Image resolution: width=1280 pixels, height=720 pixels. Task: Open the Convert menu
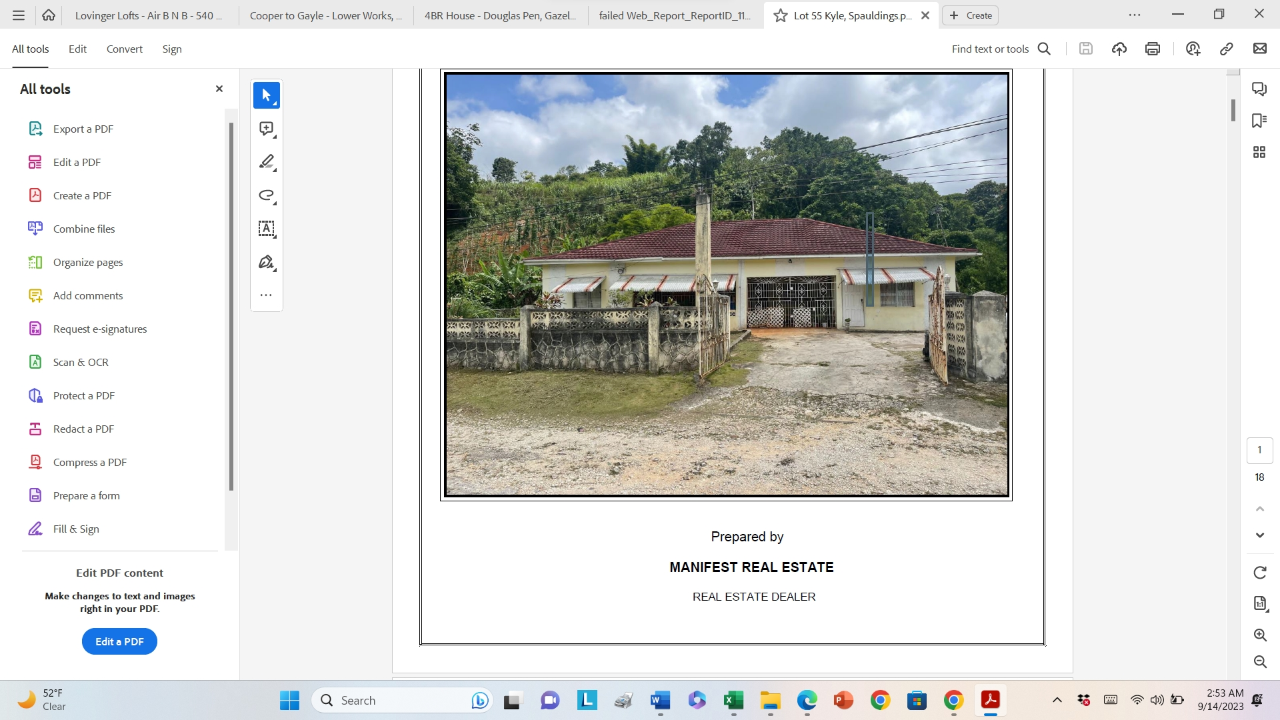point(124,49)
